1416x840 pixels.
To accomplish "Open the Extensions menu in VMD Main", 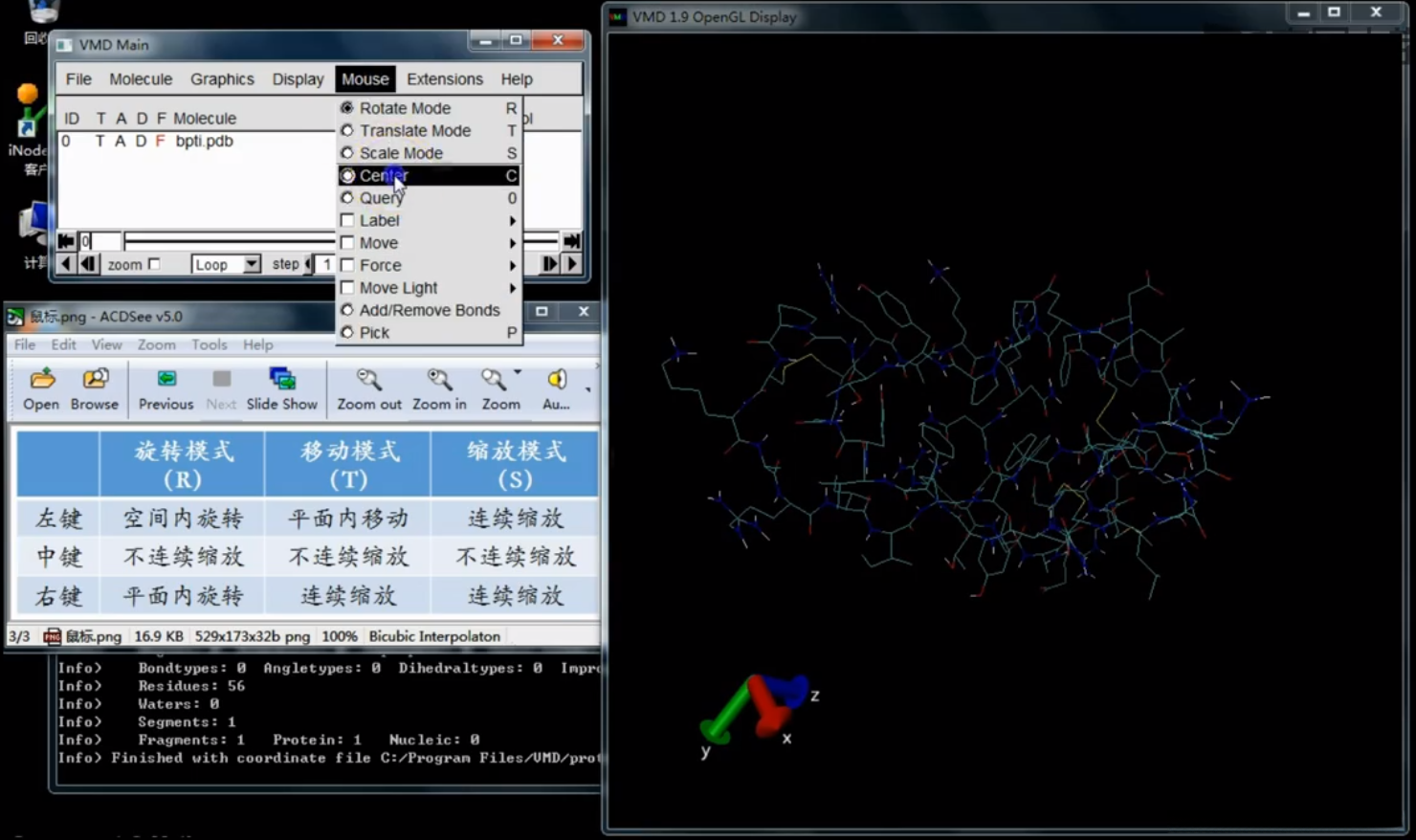I will [444, 79].
